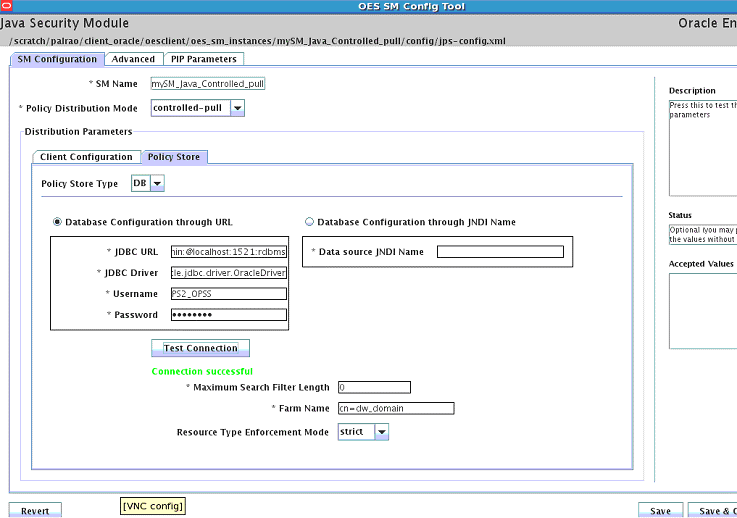Screen dimensions: 737x518
Task: Click the DB value in Policy Store Type
Action: 141,183
